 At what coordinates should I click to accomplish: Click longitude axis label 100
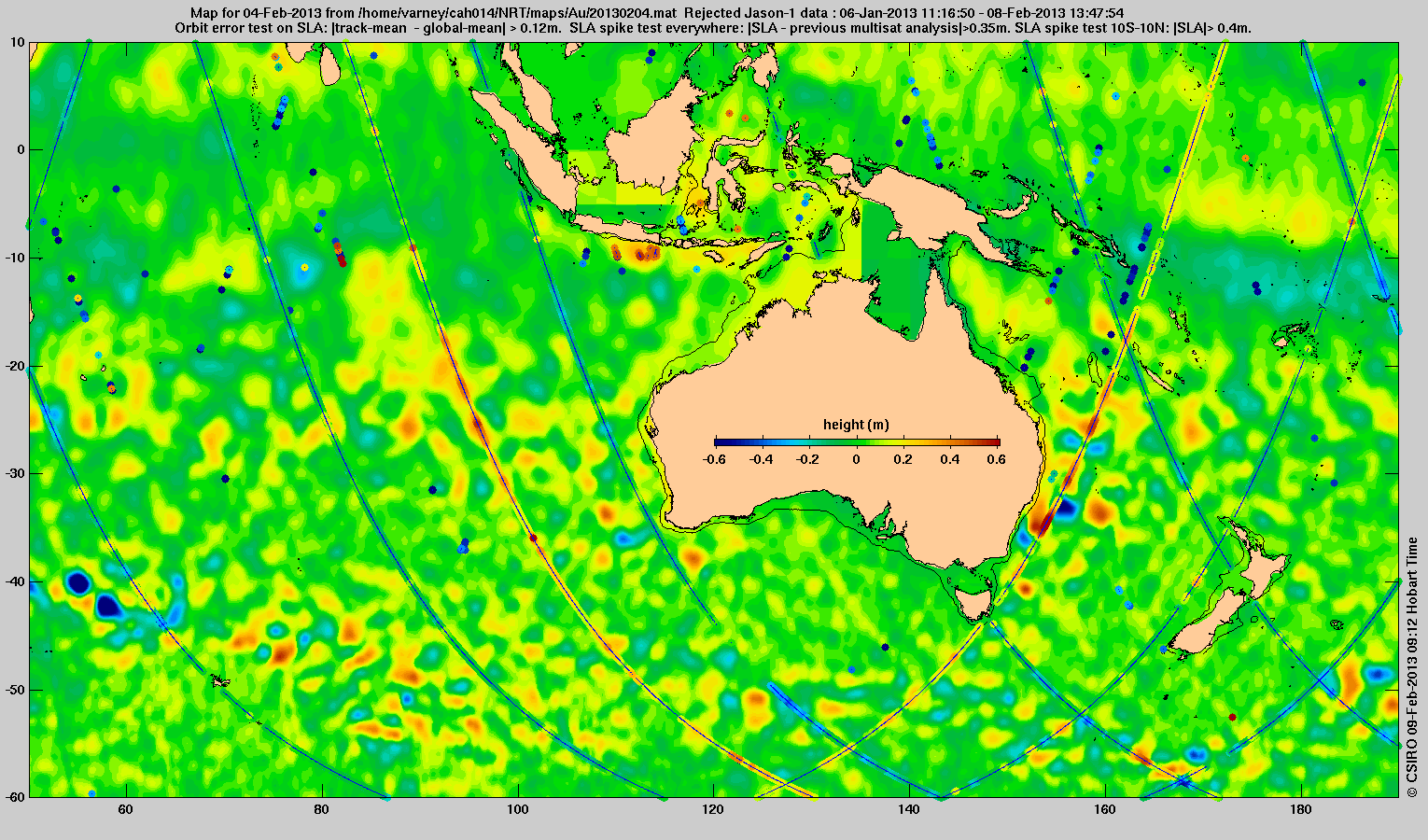518,809
